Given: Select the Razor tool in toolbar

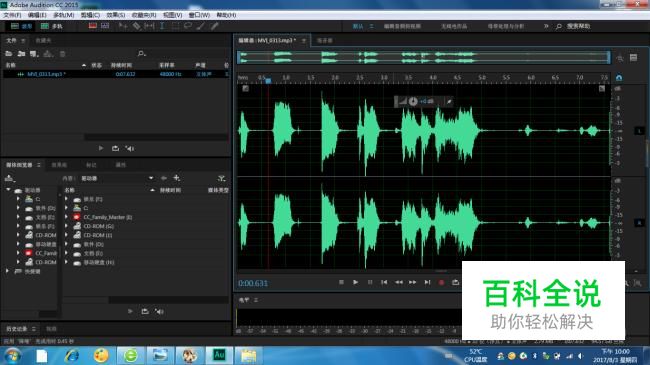Looking at the screenshot, I should 137,26.
